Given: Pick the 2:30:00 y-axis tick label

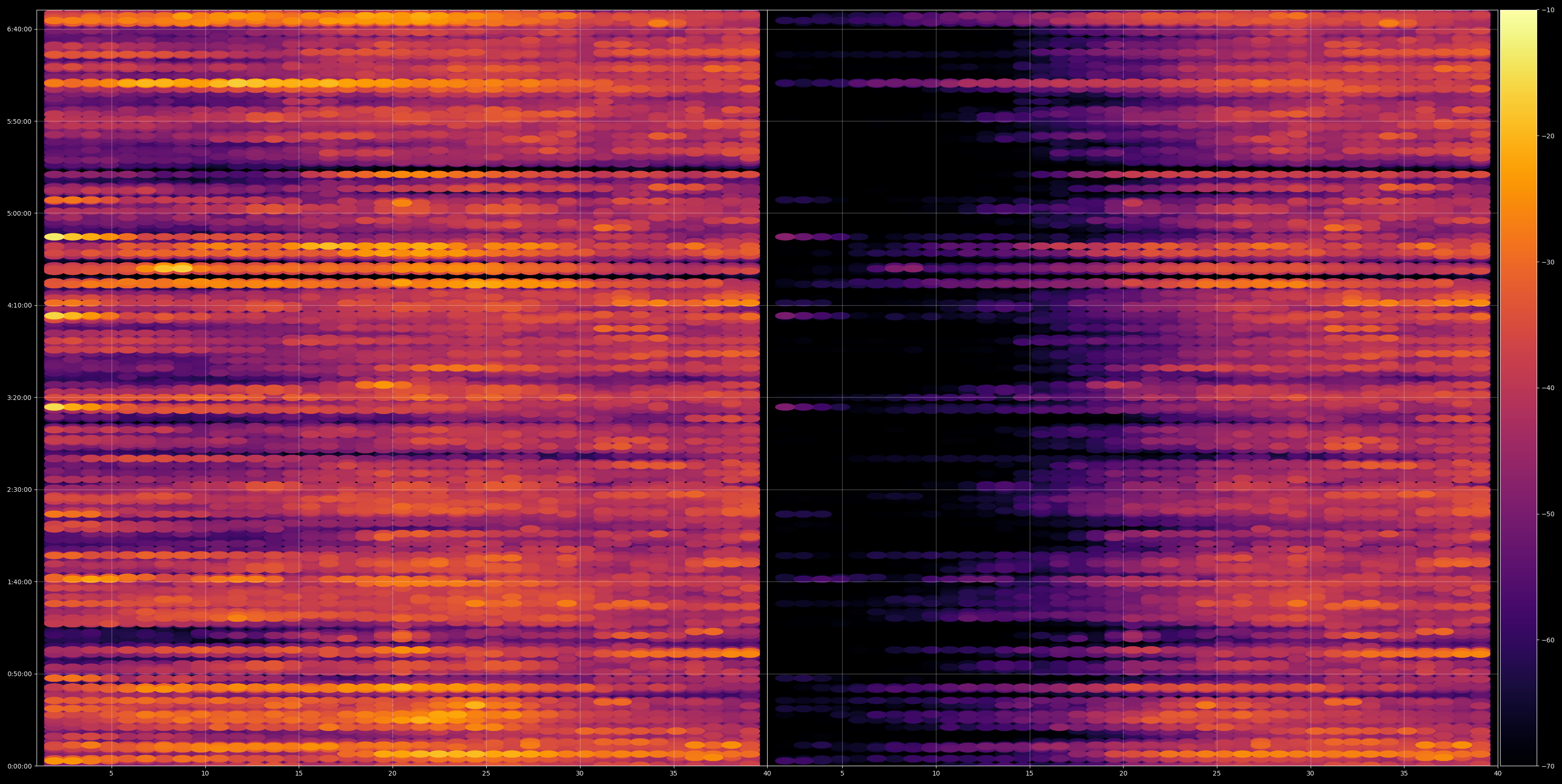Looking at the screenshot, I should click(19, 490).
